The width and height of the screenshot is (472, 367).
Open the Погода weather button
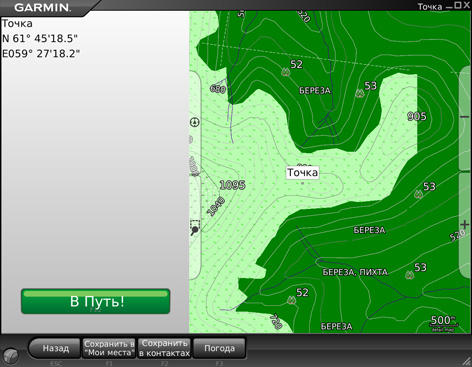click(219, 348)
